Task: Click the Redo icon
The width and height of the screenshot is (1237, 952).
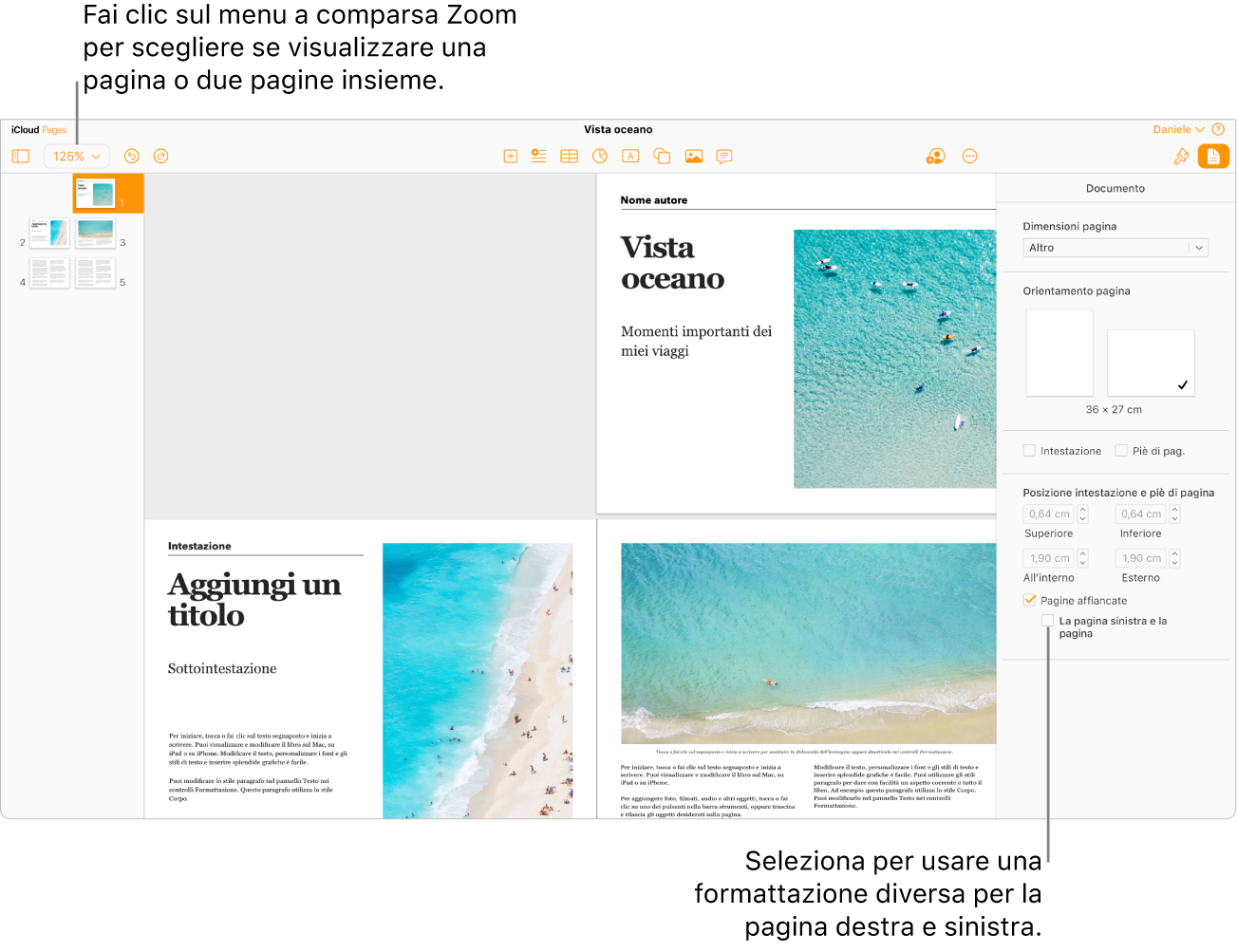Action: [161, 156]
